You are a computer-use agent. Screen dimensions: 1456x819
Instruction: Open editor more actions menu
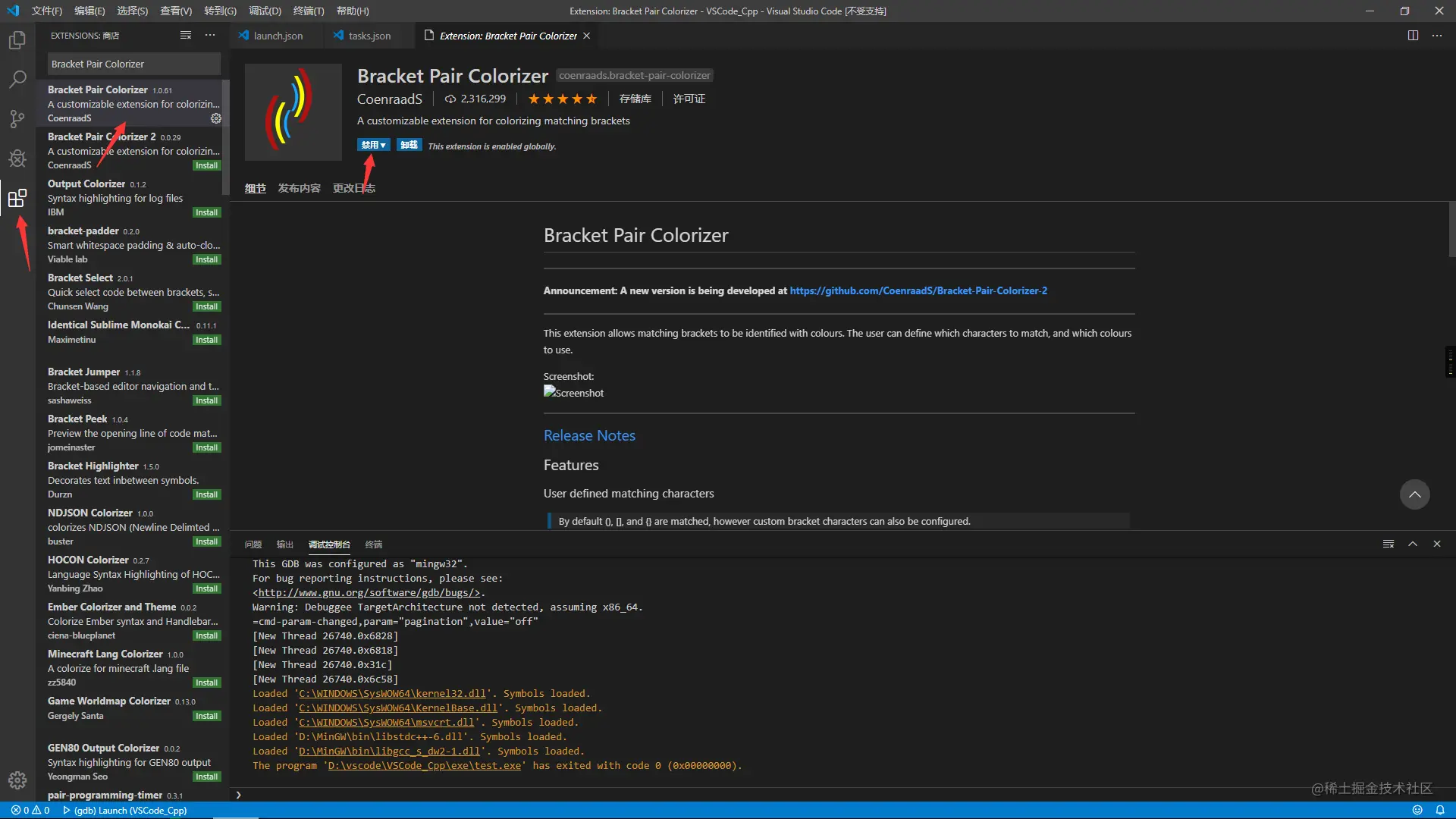[1437, 36]
